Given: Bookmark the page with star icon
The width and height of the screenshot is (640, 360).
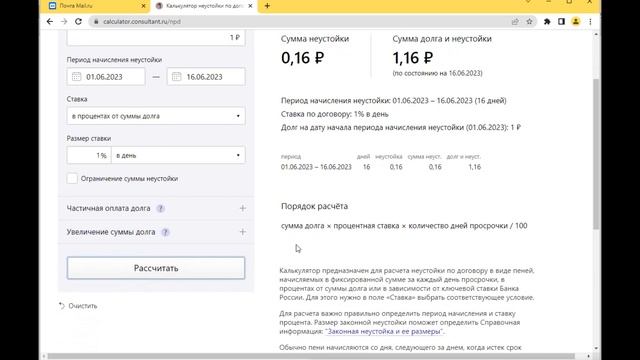Looking at the screenshot, I should pos(529,22).
